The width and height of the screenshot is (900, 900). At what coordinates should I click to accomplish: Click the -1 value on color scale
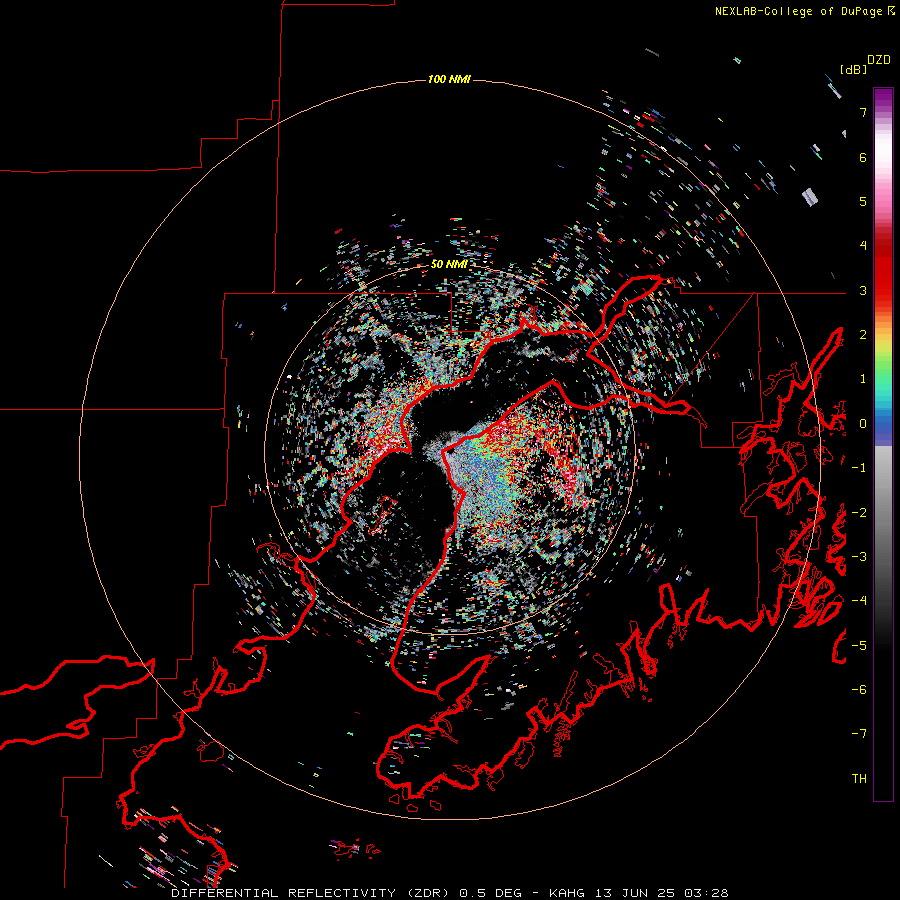[859, 468]
